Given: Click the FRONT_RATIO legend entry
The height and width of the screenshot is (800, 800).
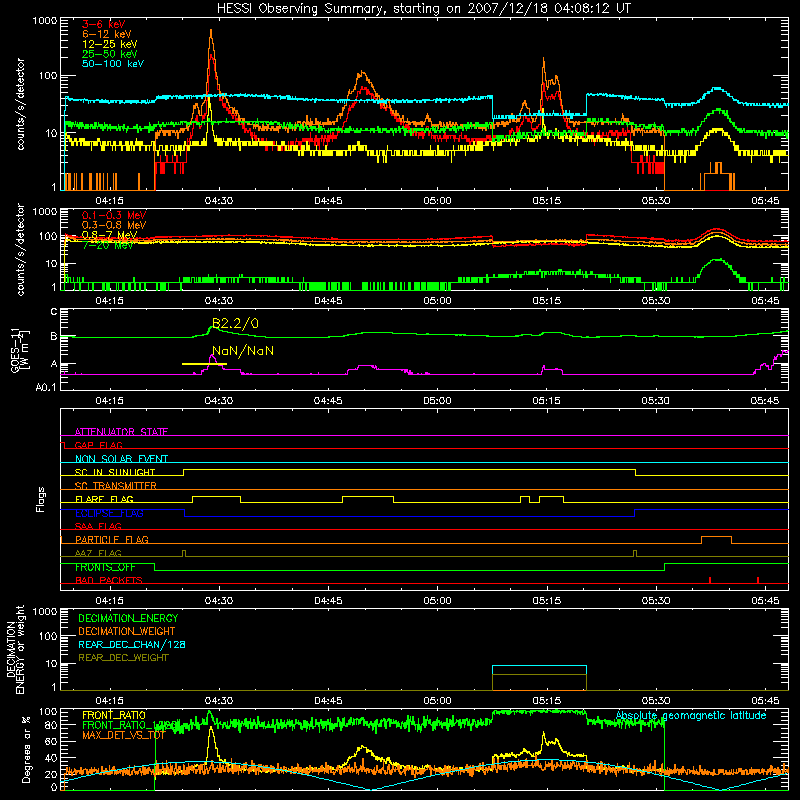Looking at the screenshot, I should 114,715.
